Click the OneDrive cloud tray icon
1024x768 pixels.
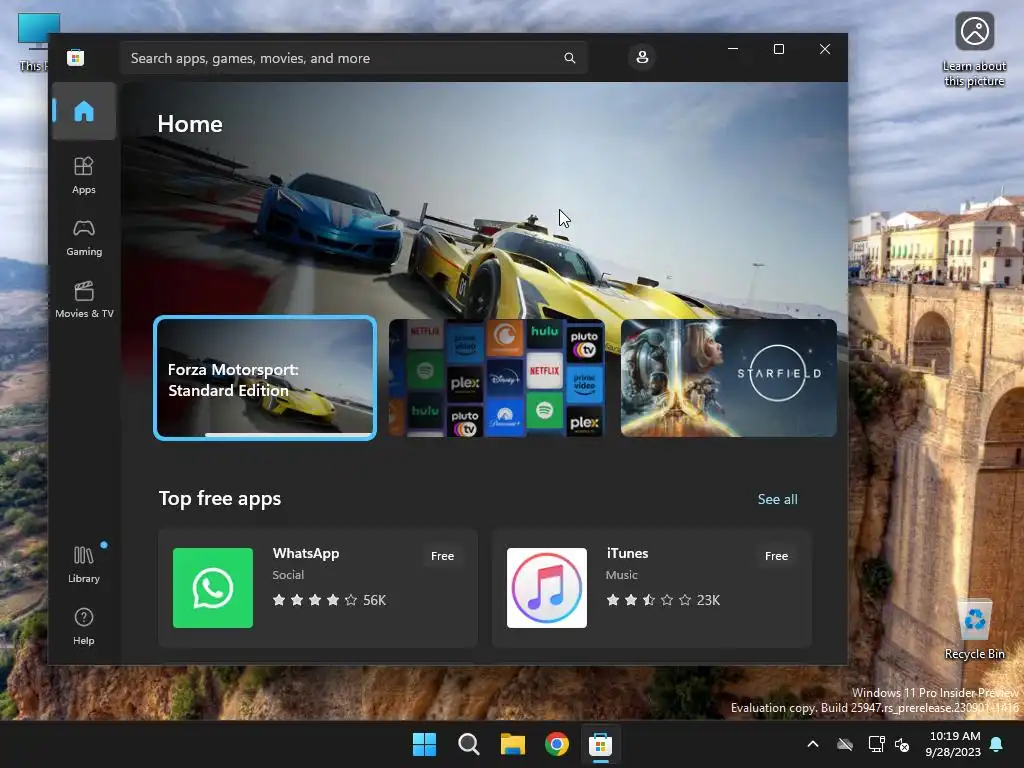845,744
